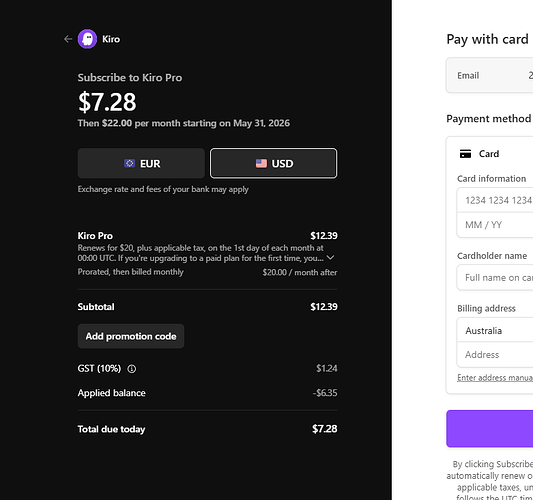Expand Kiro Pro description chevron
The width and height of the screenshot is (533, 500).
tap(330, 258)
